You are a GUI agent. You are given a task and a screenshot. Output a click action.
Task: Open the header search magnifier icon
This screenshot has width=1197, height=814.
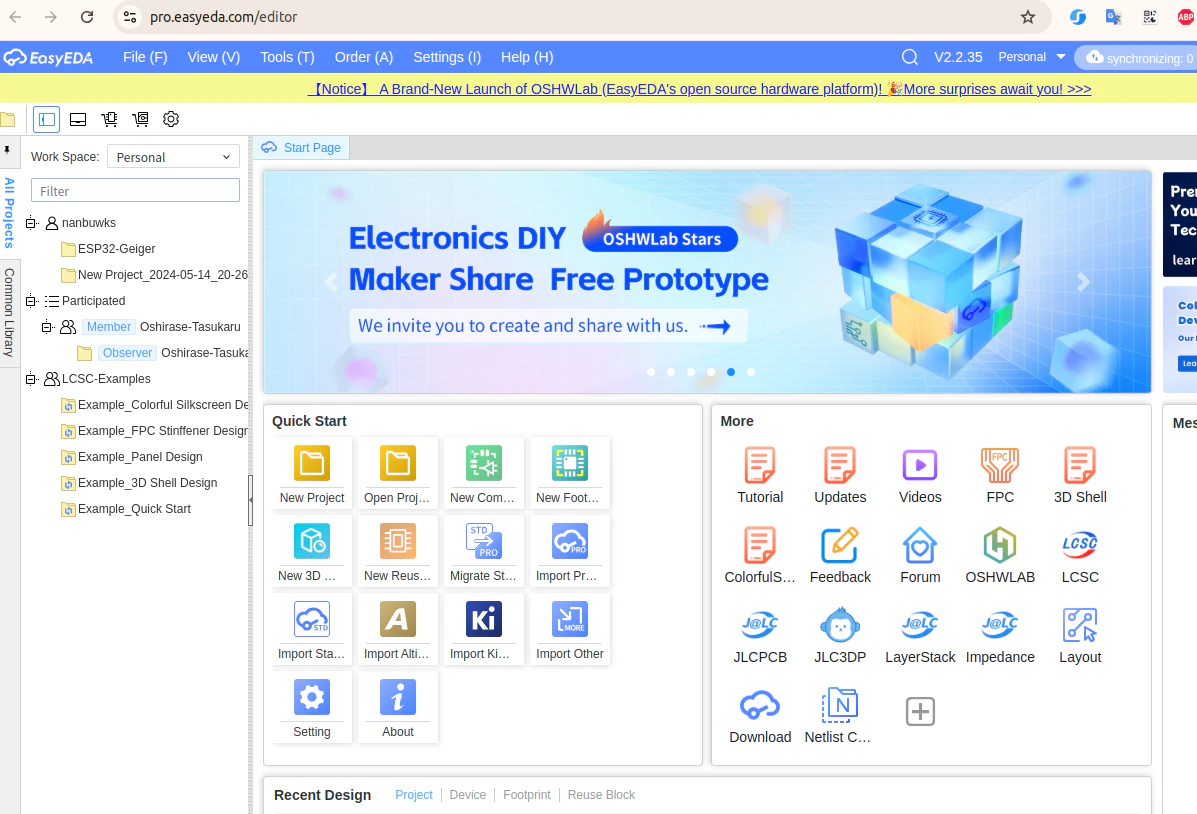coord(909,57)
